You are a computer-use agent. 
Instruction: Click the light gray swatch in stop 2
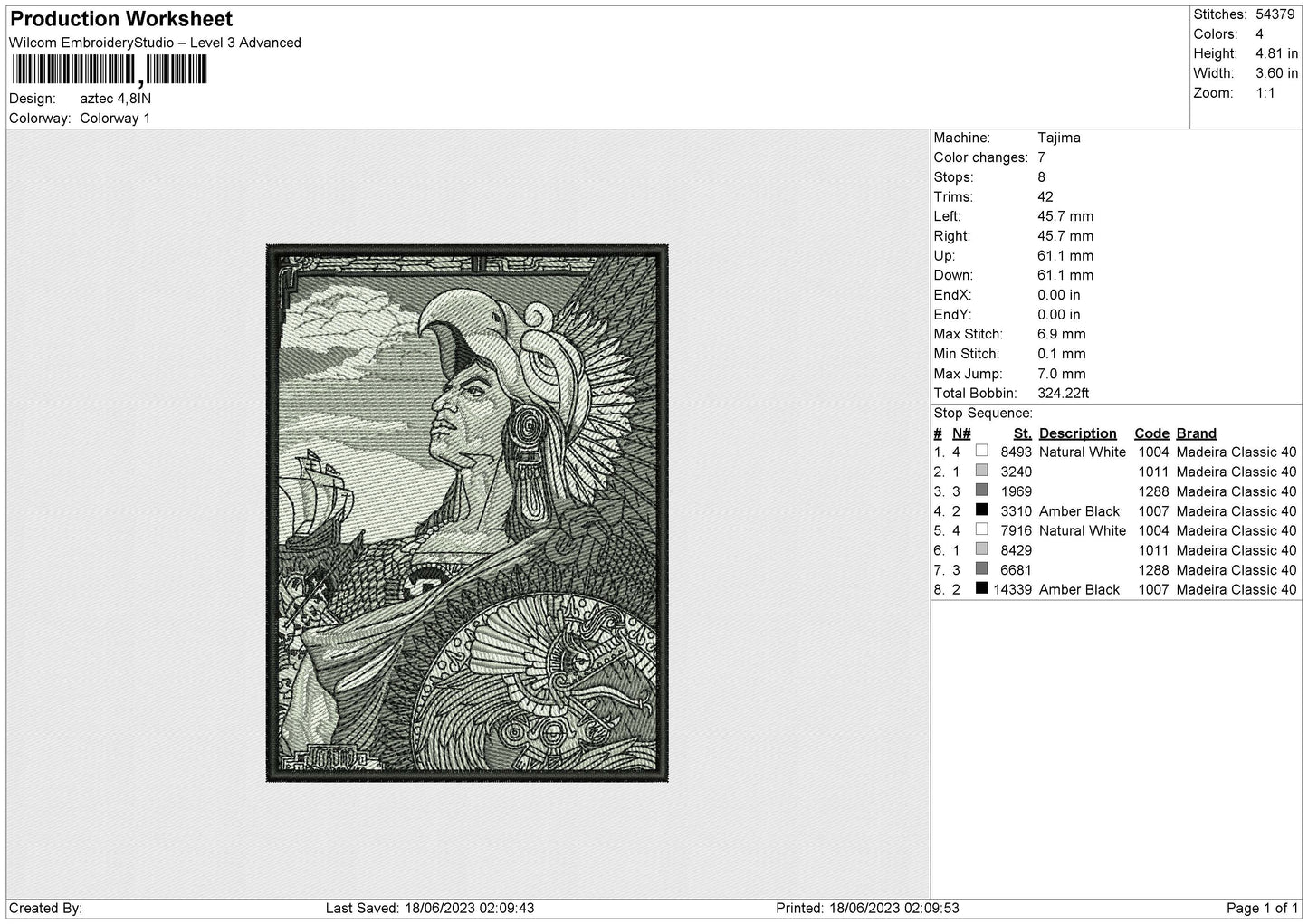[x=982, y=471]
